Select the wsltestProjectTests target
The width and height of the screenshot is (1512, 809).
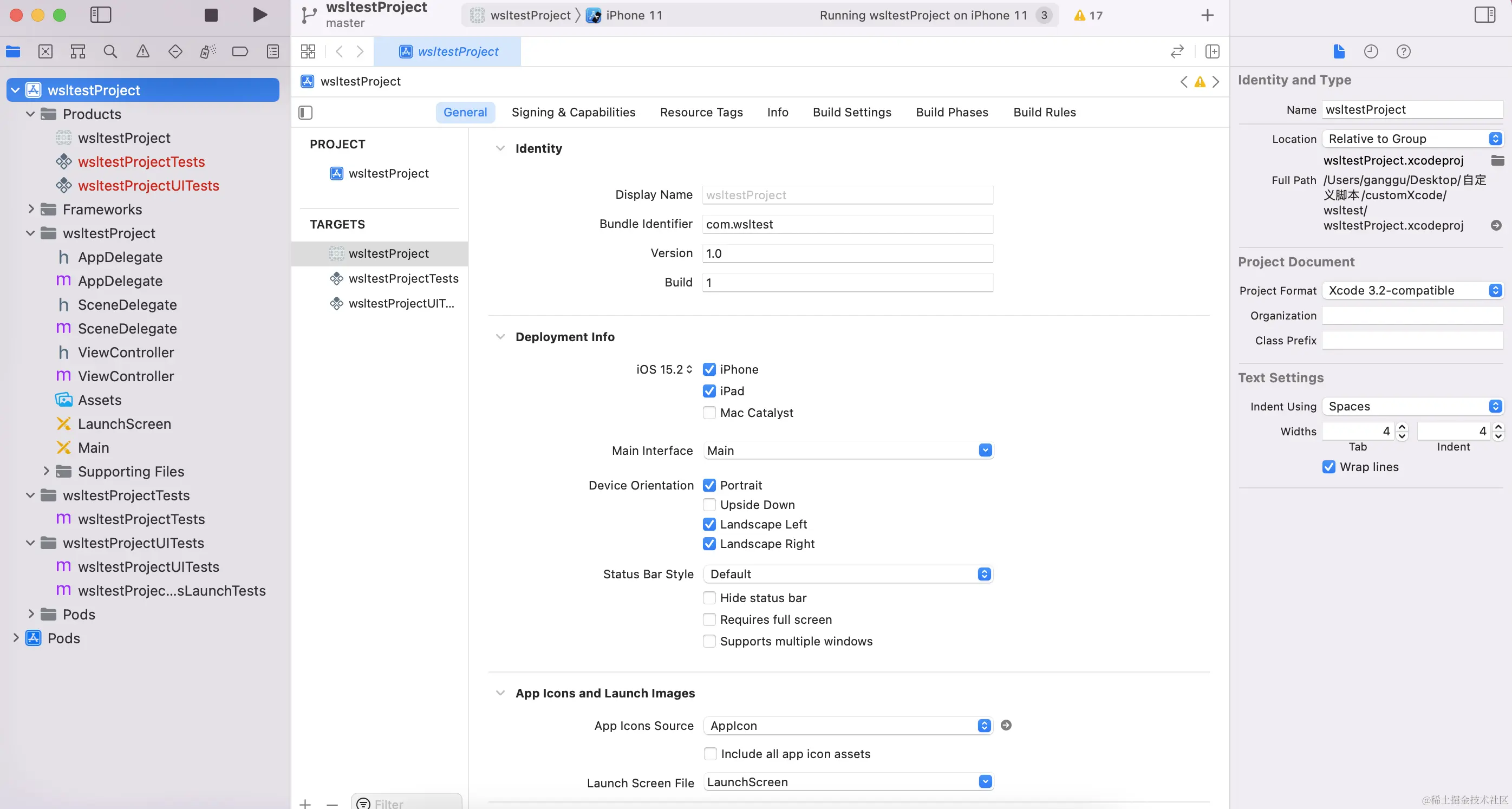click(403, 278)
